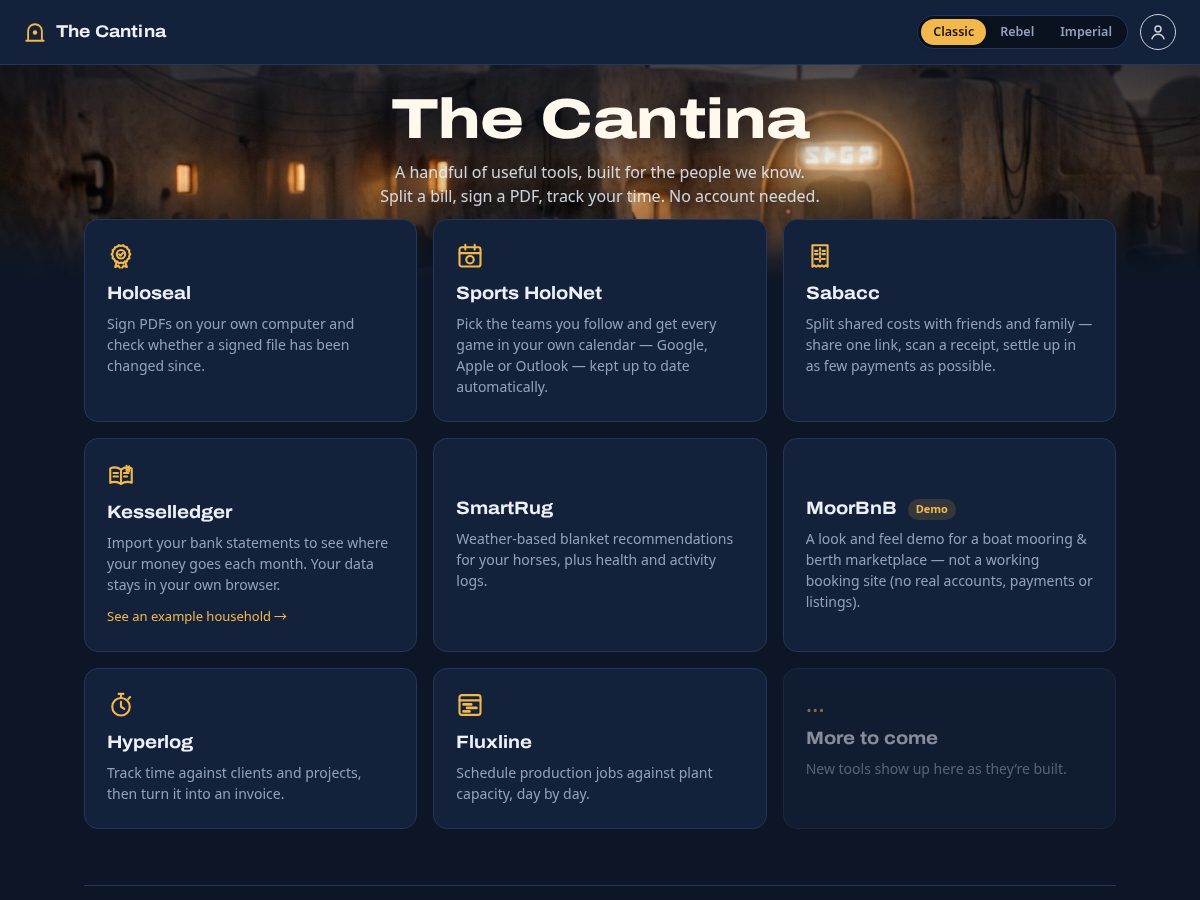Click the Holoseal rosette badge icon

(121, 256)
